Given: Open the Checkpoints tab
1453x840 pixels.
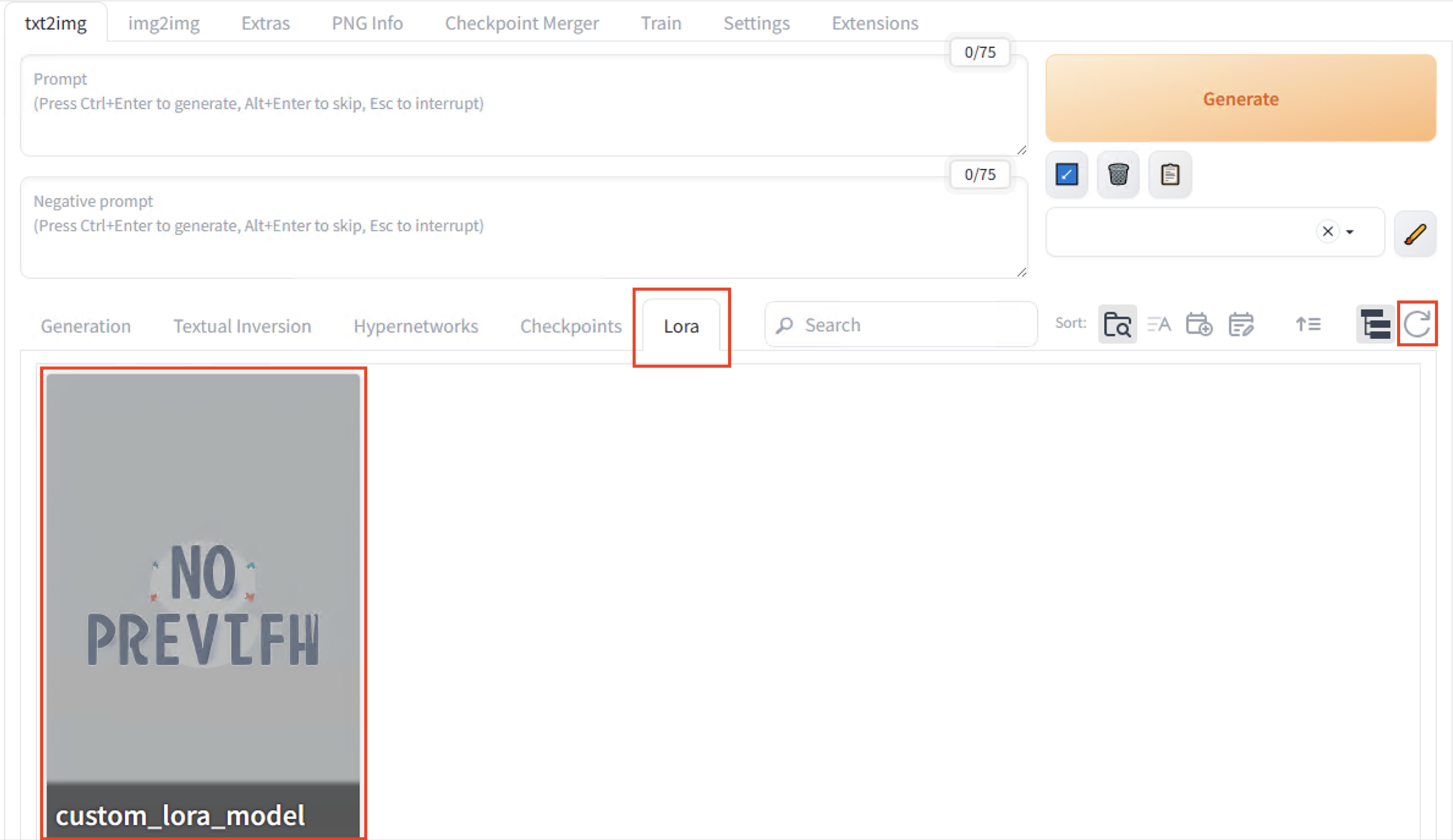Looking at the screenshot, I should coord(570,326).
